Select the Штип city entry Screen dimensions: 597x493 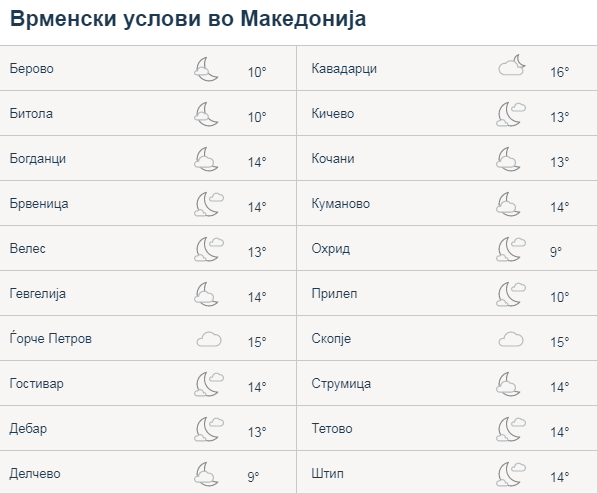click(x=327, y=474)
